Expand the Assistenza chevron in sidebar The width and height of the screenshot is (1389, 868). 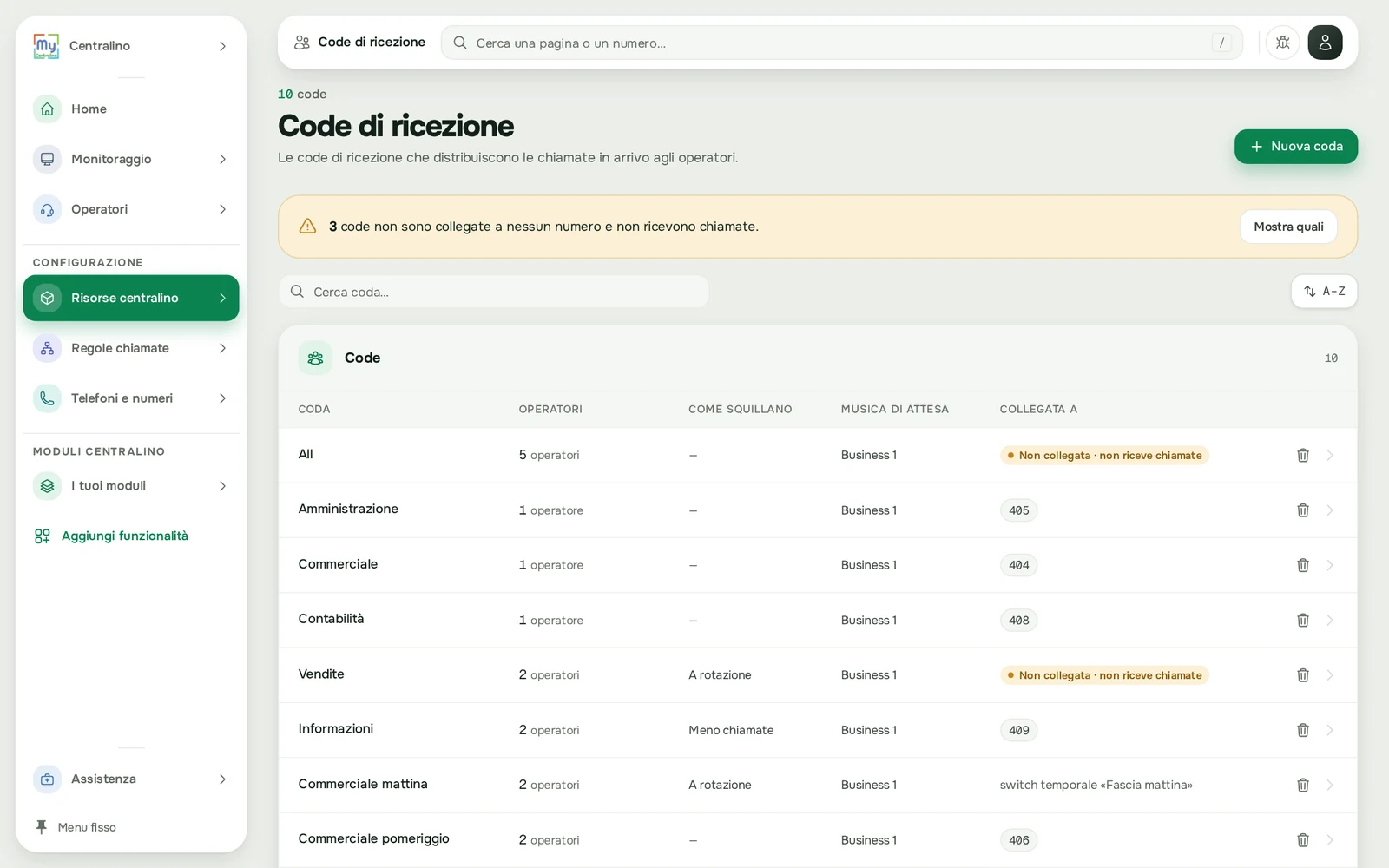[x=222, y=779]
